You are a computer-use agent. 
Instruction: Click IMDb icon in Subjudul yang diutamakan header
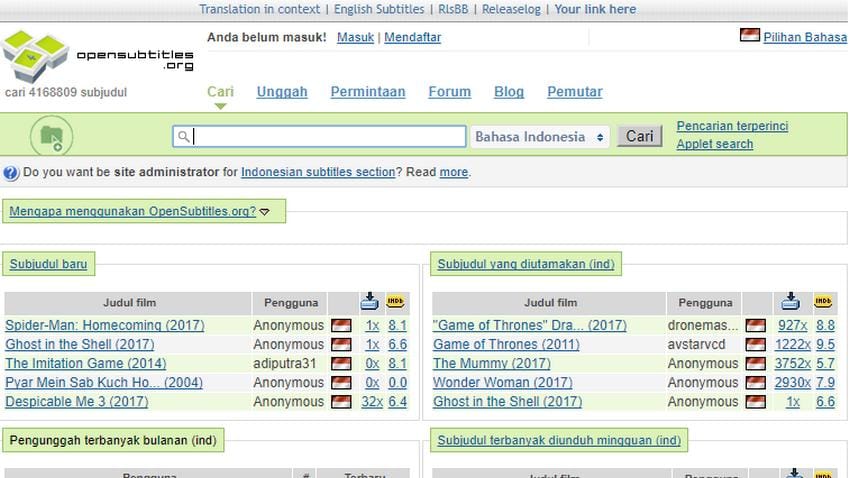point(825,302)
